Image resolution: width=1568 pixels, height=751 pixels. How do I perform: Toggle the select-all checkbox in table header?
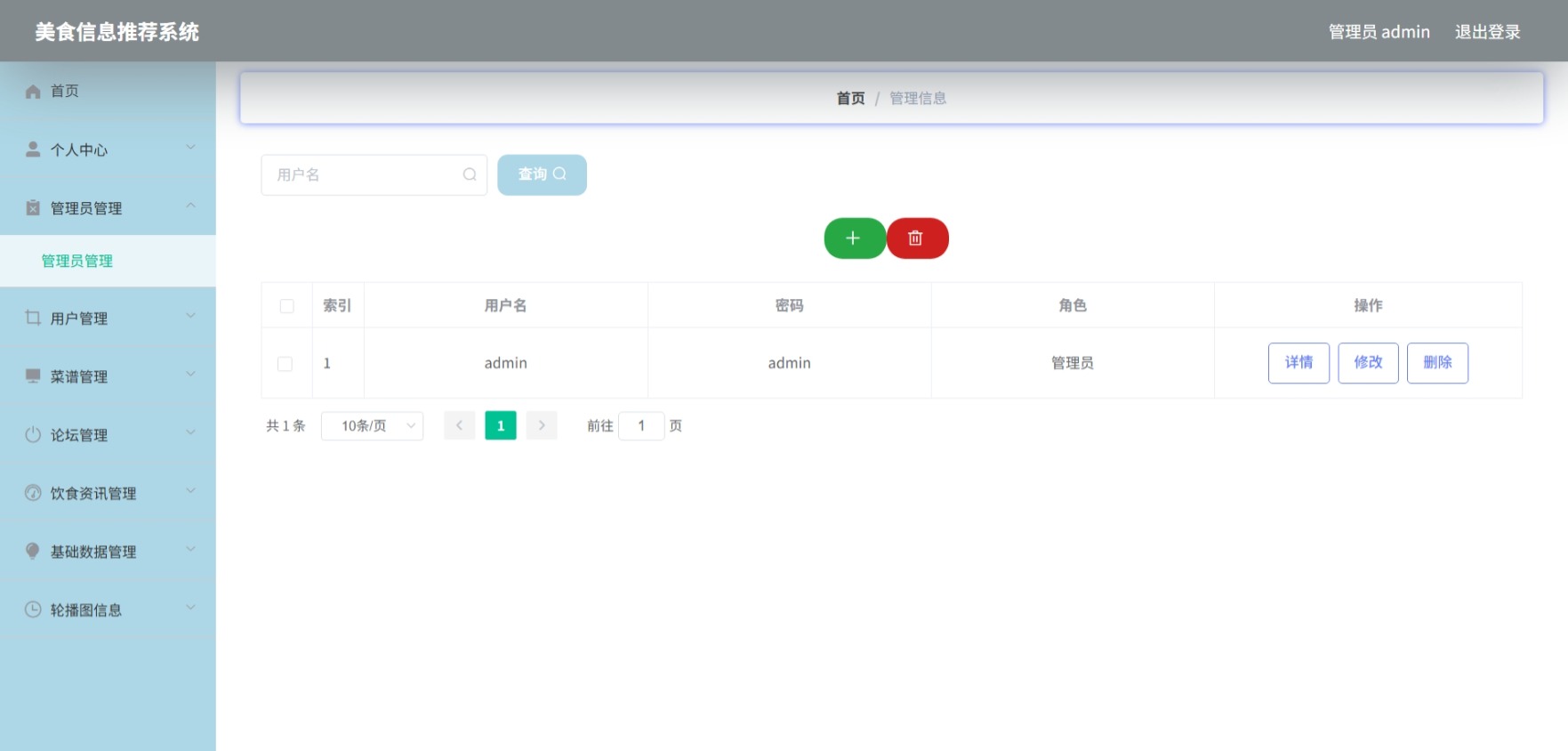[x=286, y=306]
